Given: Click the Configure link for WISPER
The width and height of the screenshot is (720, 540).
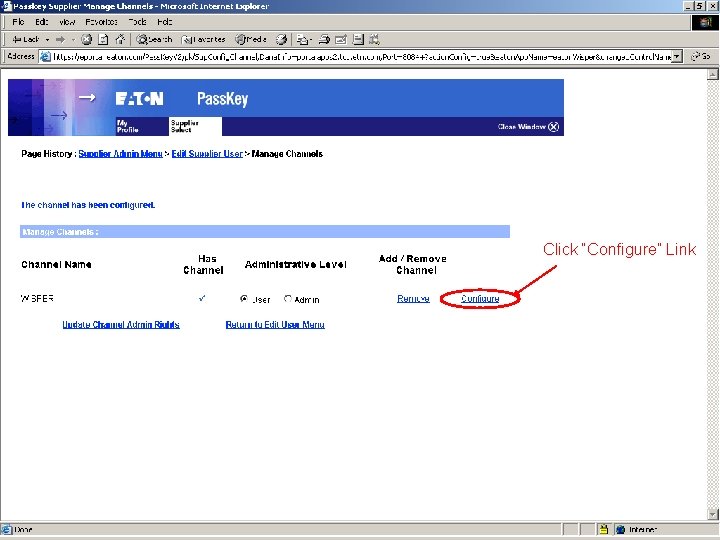Looking at the screenshot, I should pos(480,299).
